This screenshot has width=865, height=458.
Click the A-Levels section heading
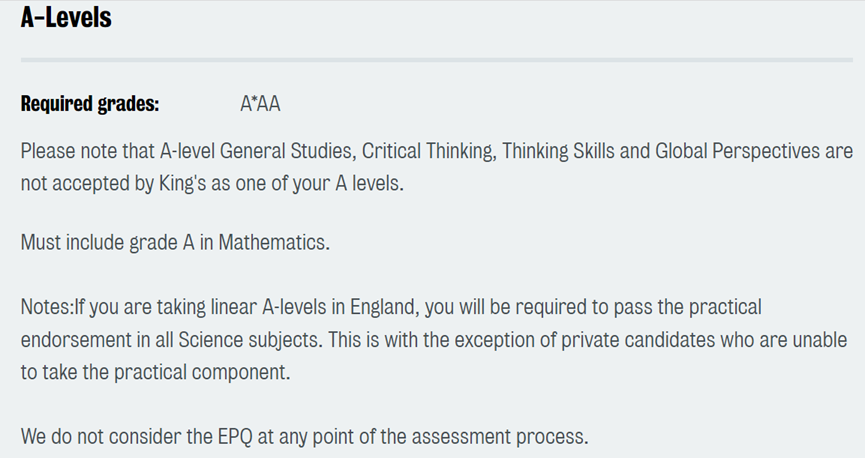point(66,17)
